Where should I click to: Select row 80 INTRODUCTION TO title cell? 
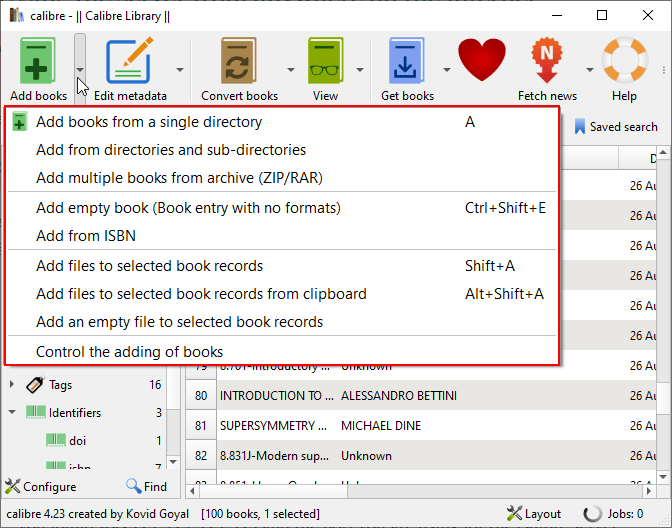[x=276, y=395]
